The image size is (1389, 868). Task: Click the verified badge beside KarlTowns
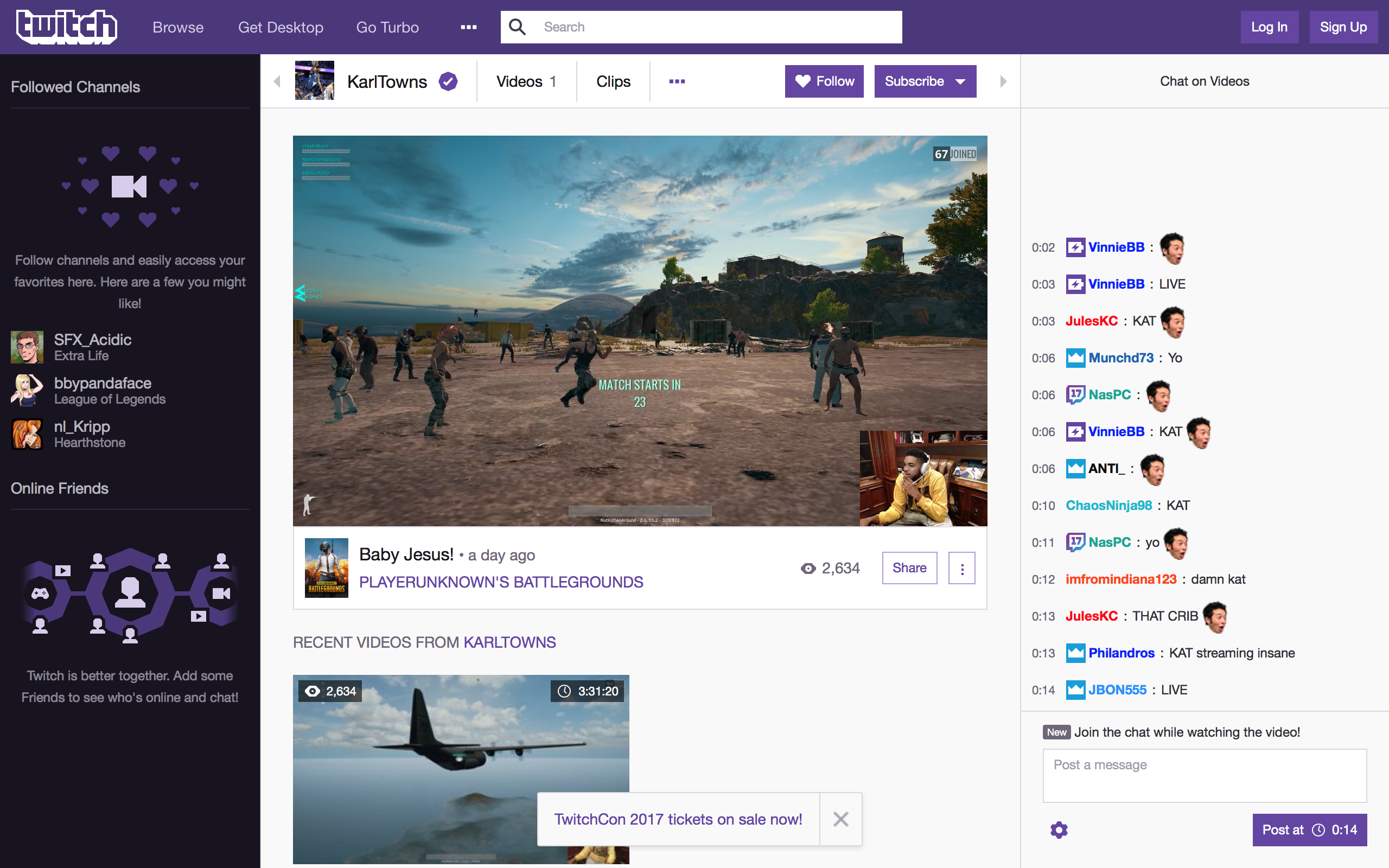tap(448, 81)
